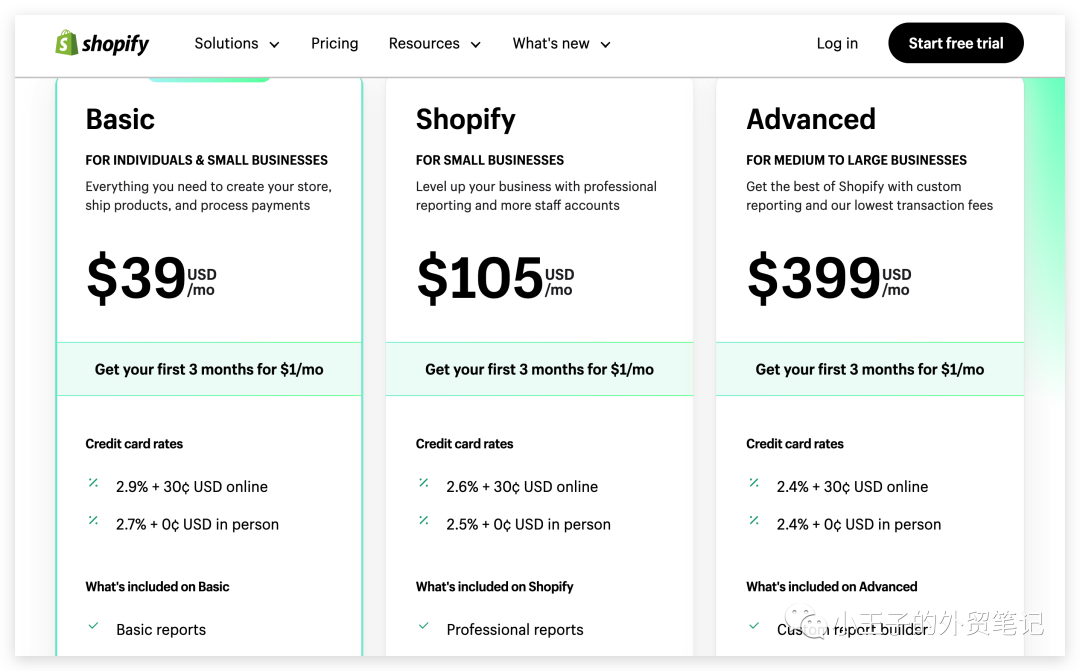Click checkmark icon next to Basic reports
This screenshot has width=1080, height=671.
pyautogui.click(x=93, y=626)
